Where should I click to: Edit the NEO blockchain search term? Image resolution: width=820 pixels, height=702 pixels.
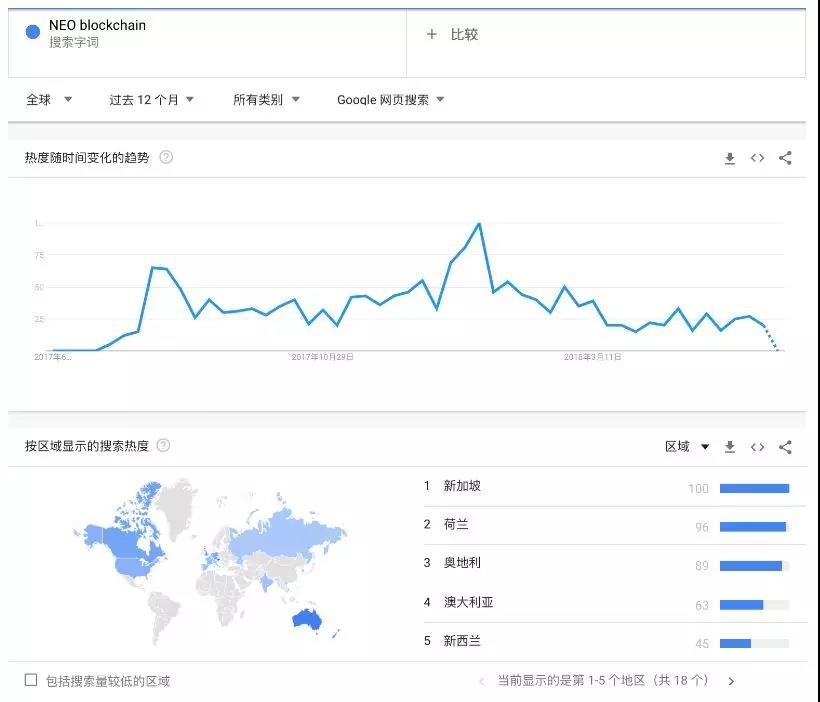tap(97, 26)
